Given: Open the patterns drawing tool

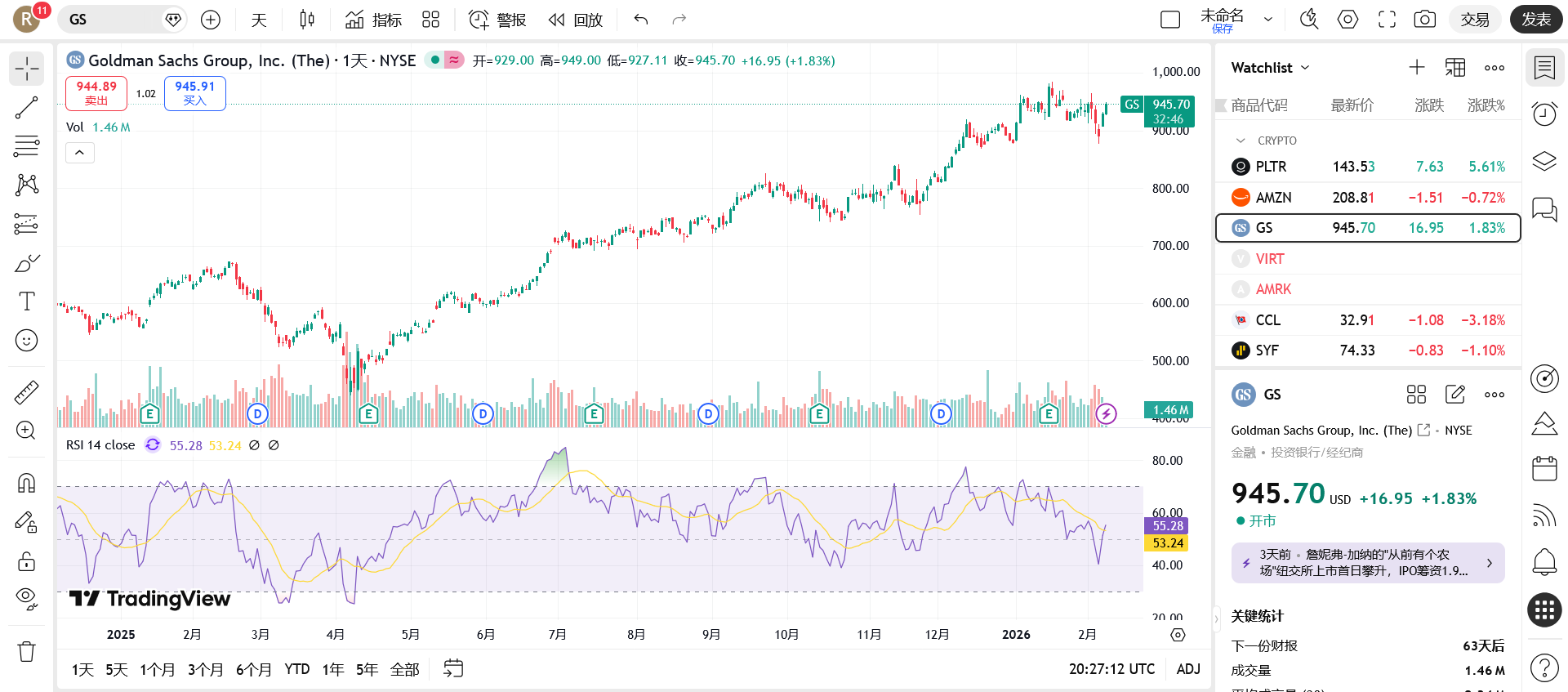Looking at the screenshot, I should pos(27,185).
